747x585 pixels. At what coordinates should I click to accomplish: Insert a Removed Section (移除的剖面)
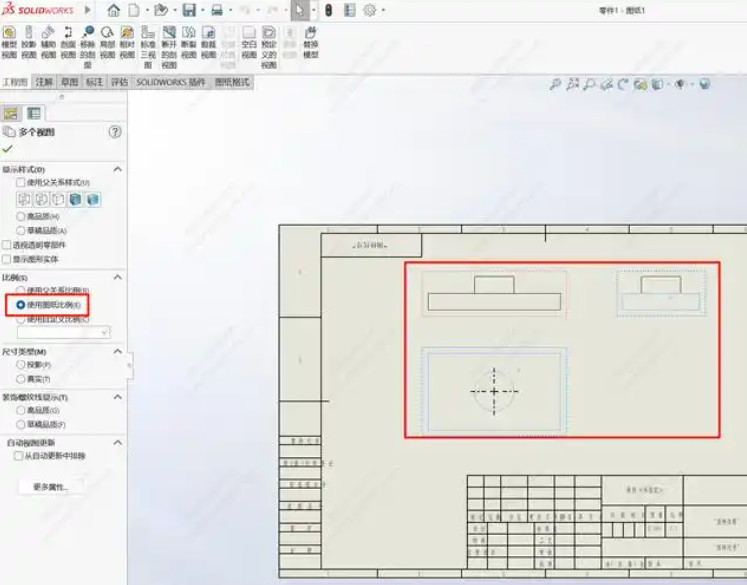click(88, 48)
